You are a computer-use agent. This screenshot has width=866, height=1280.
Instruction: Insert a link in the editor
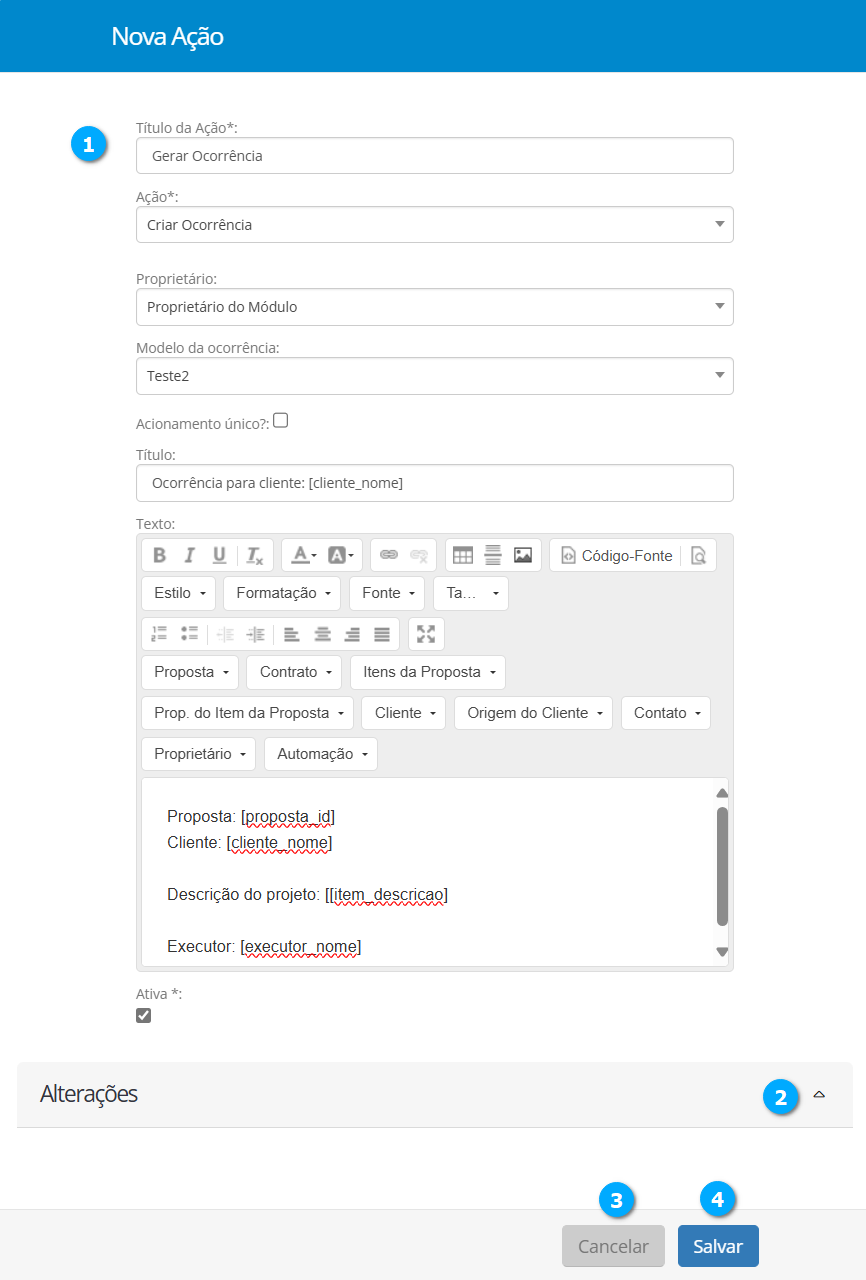(389, 555)
